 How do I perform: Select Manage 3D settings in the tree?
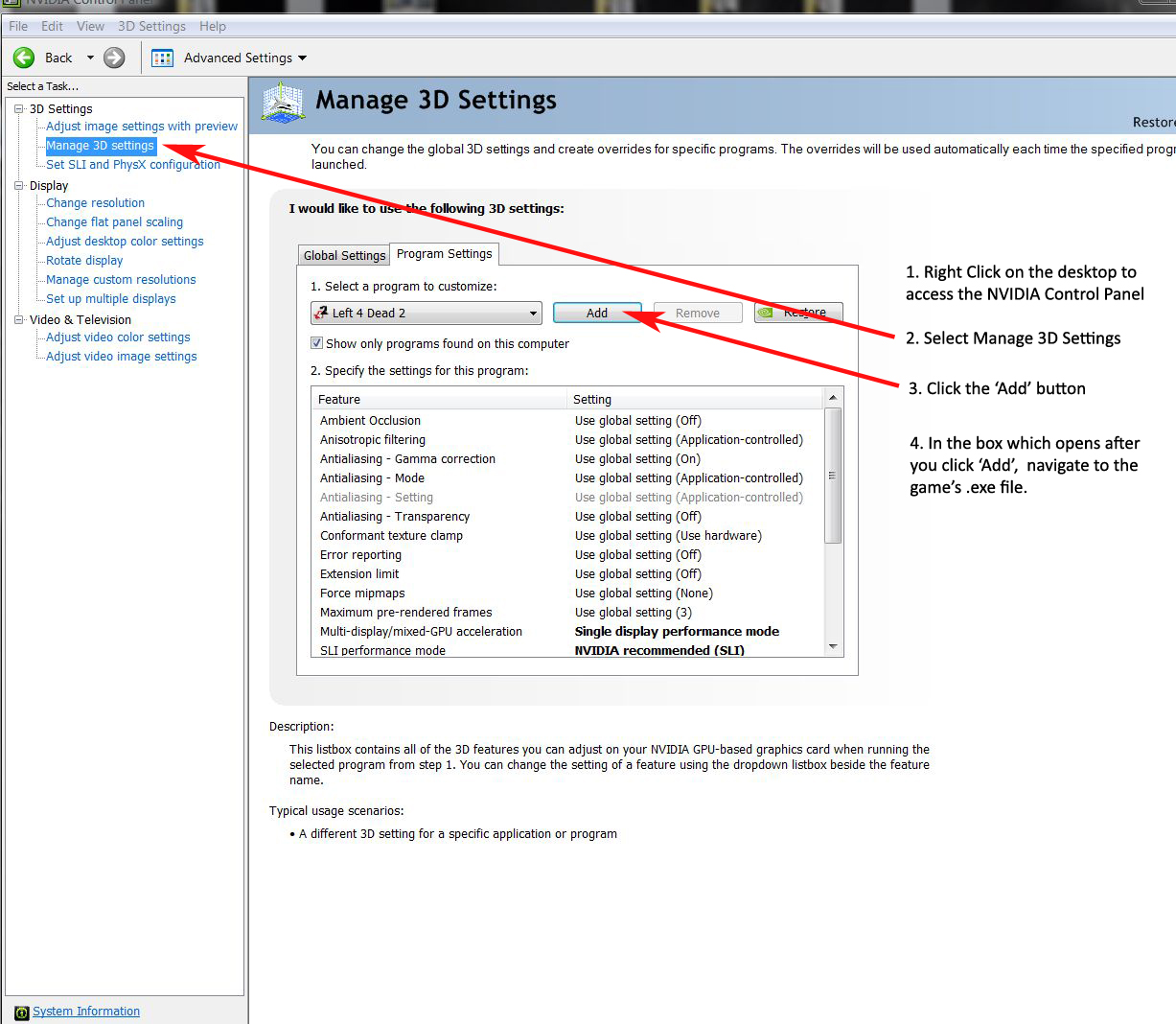100,146
